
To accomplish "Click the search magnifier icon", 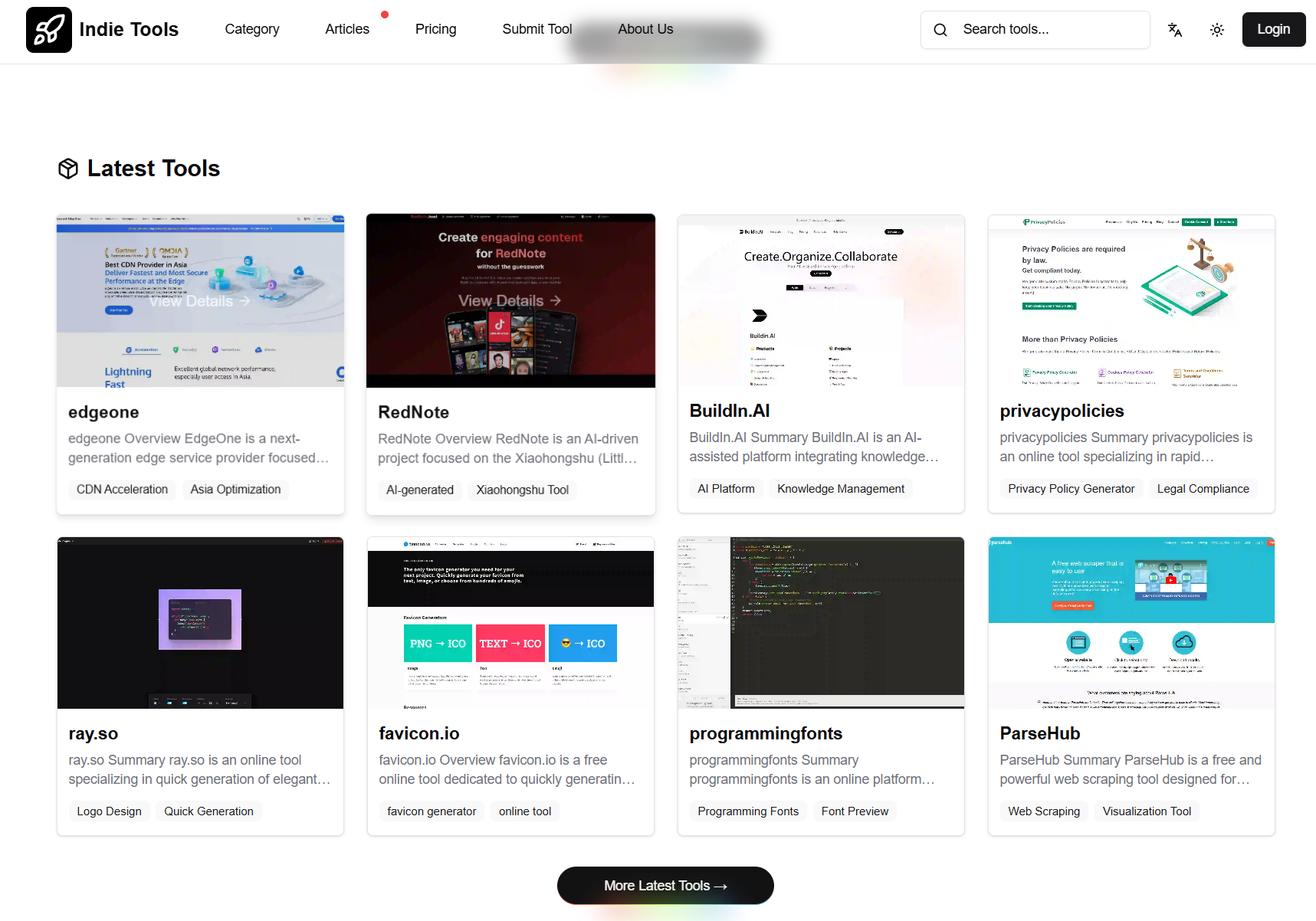I will pyautogui.click(x=940, y=30).
